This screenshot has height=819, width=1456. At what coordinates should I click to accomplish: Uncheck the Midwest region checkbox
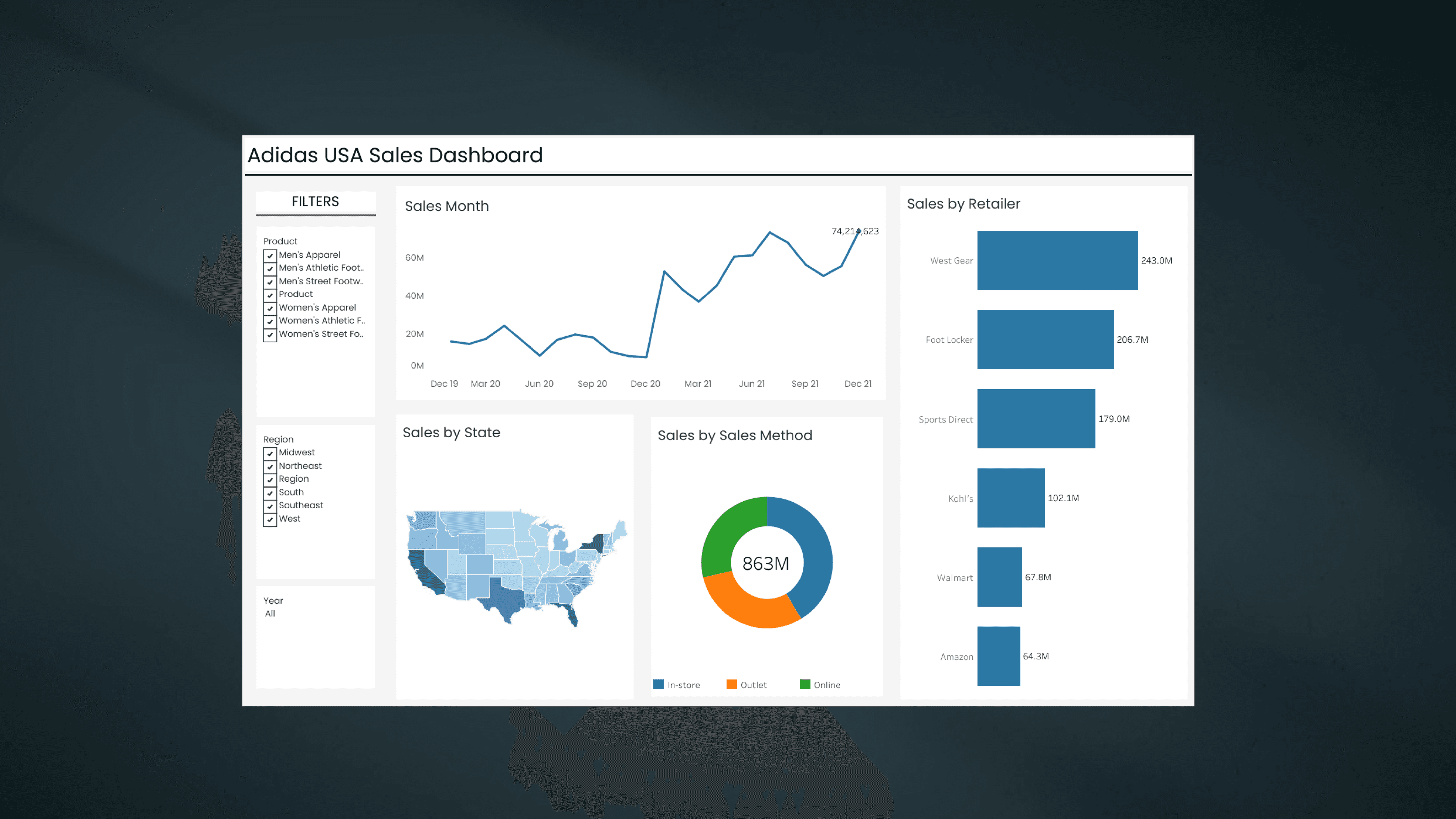(270, 453)
